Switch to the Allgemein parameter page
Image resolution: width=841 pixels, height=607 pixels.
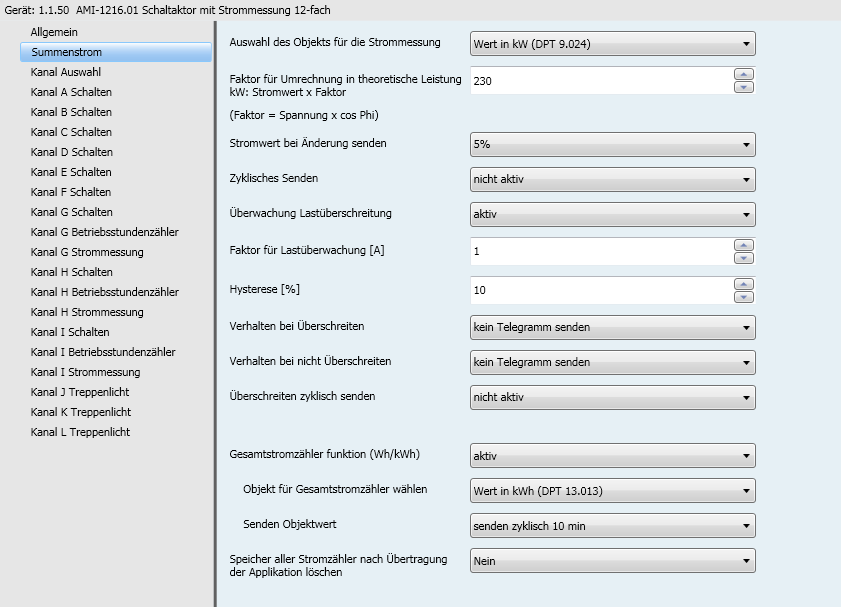(54, 32)
